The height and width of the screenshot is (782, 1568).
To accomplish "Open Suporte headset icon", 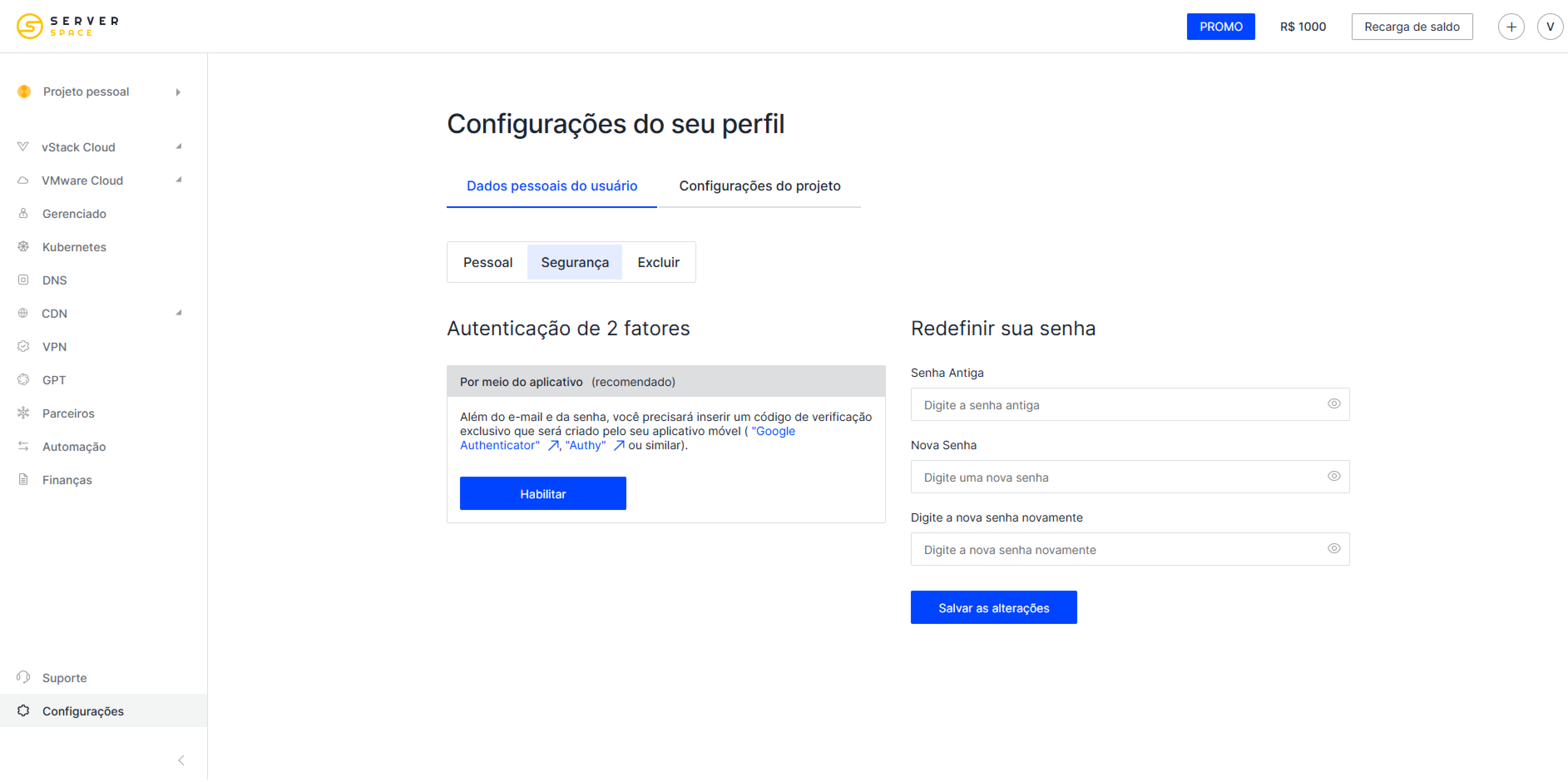I will click(23, 677).
